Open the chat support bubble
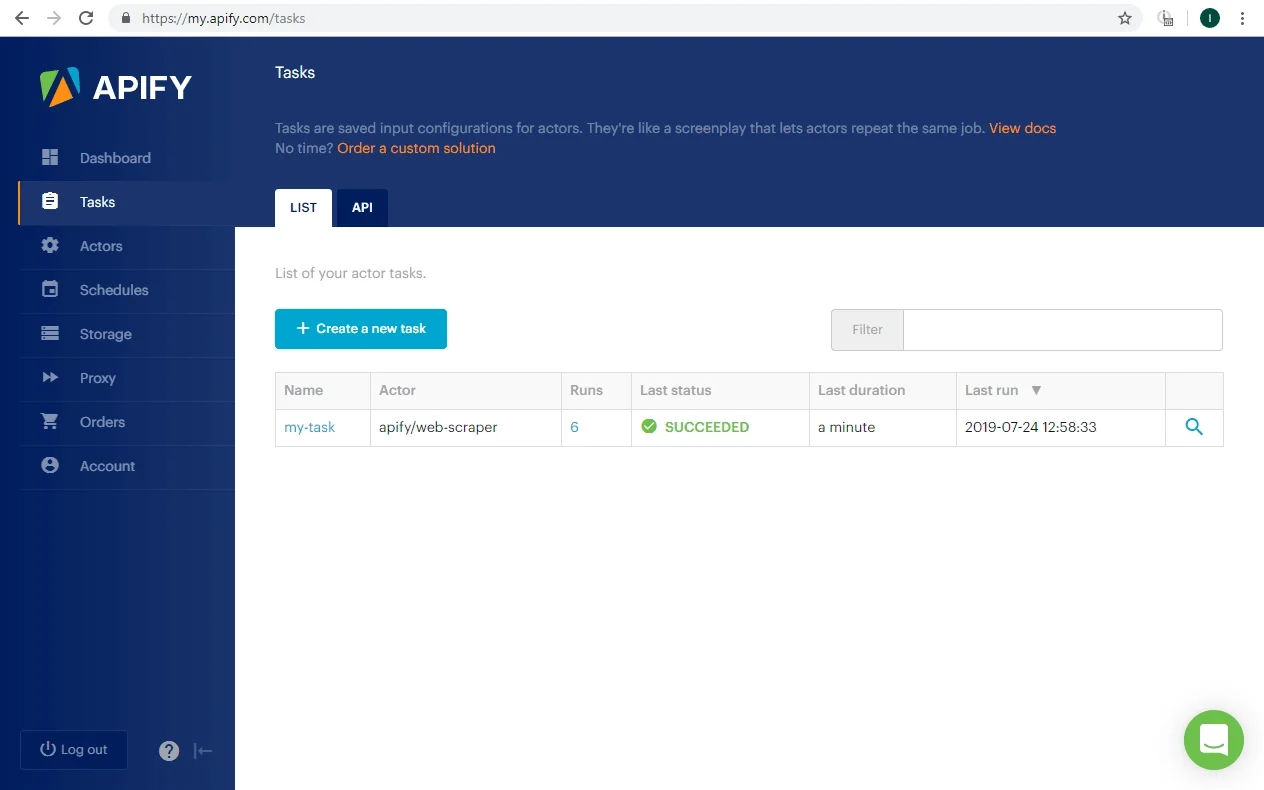 (x=1213, y=740)
